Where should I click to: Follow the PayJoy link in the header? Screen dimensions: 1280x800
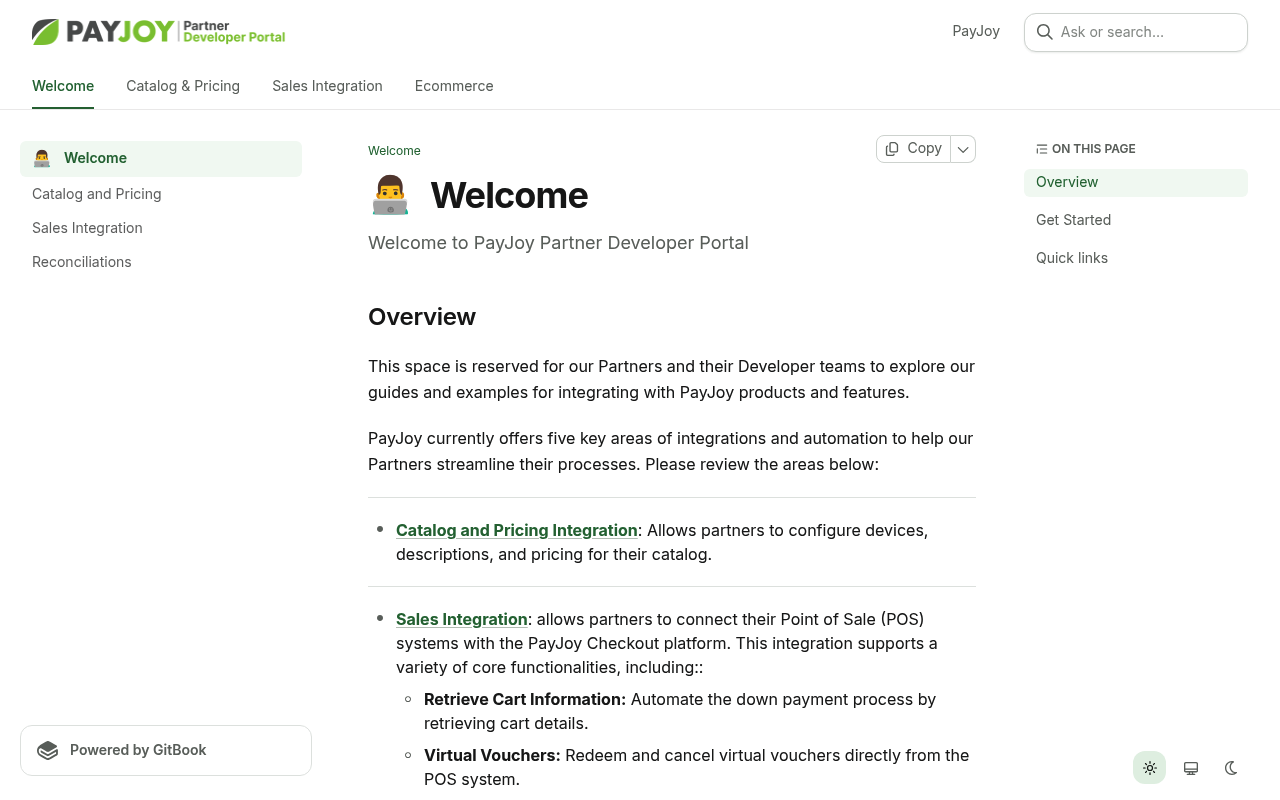tap(976, 31)
